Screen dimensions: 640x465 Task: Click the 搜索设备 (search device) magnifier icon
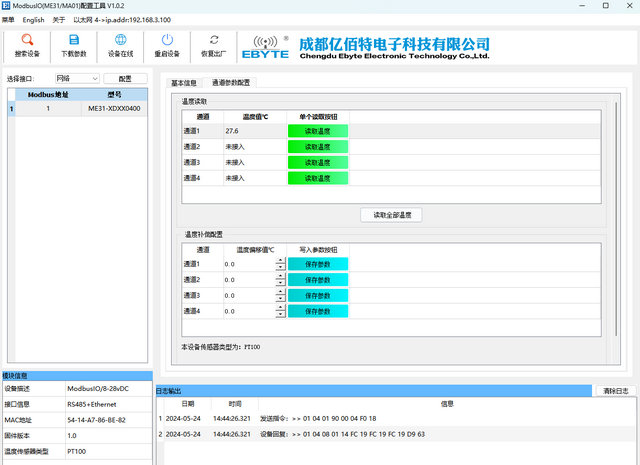[27, 41]
